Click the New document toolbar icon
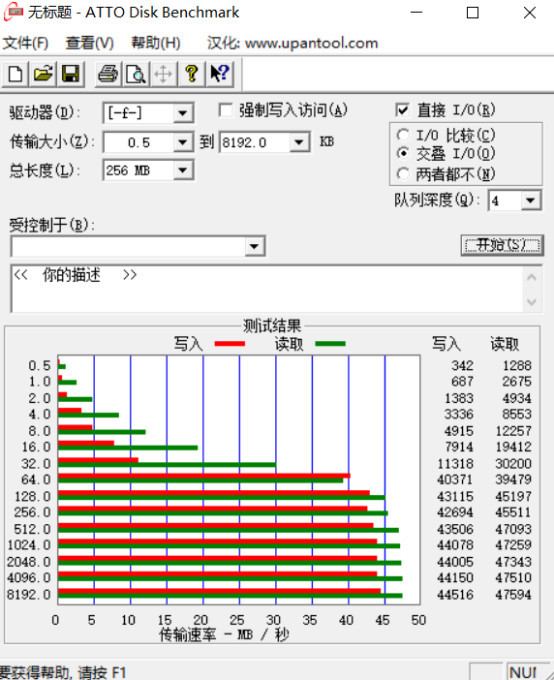The width and height of the screenshot is (554, 680). (x=16, y=74)
